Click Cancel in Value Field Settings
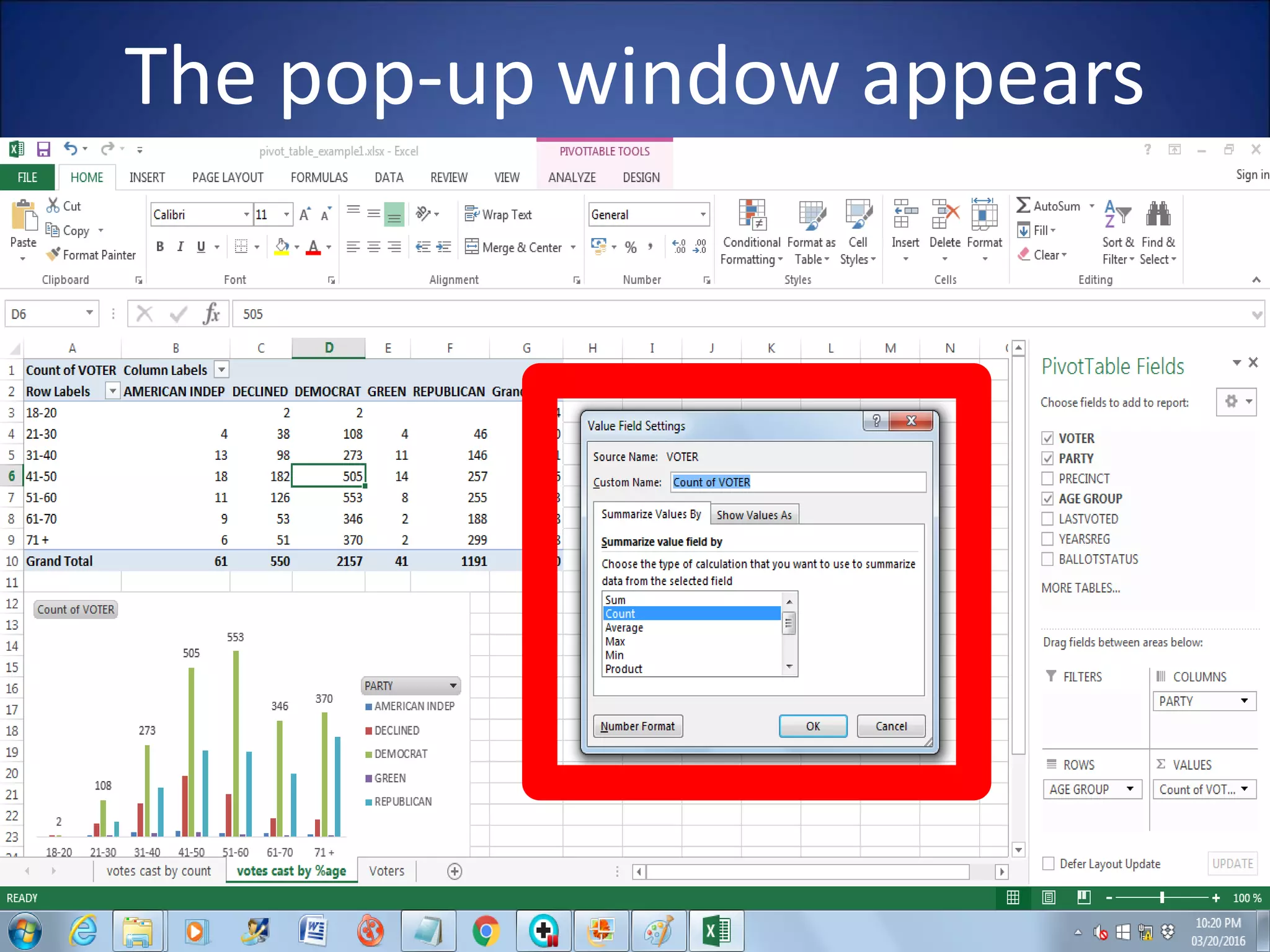Viewport: 1270px width, 952px height. coord(891,726)
